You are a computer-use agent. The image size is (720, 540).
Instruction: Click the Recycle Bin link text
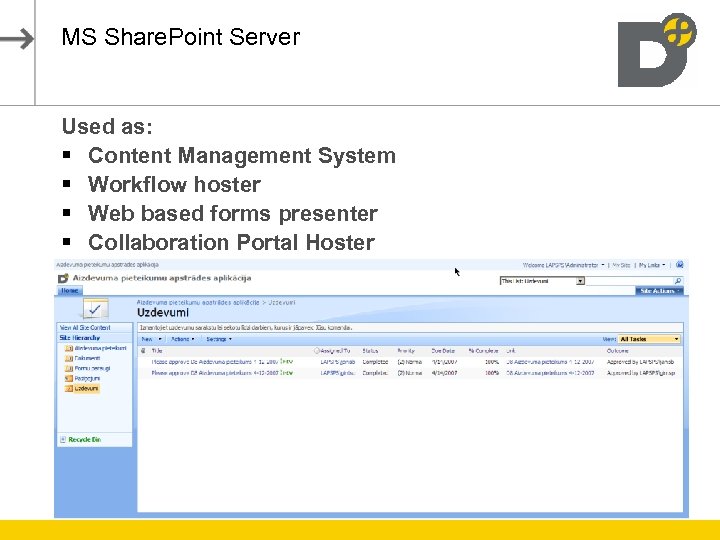(x=84, y=439)
